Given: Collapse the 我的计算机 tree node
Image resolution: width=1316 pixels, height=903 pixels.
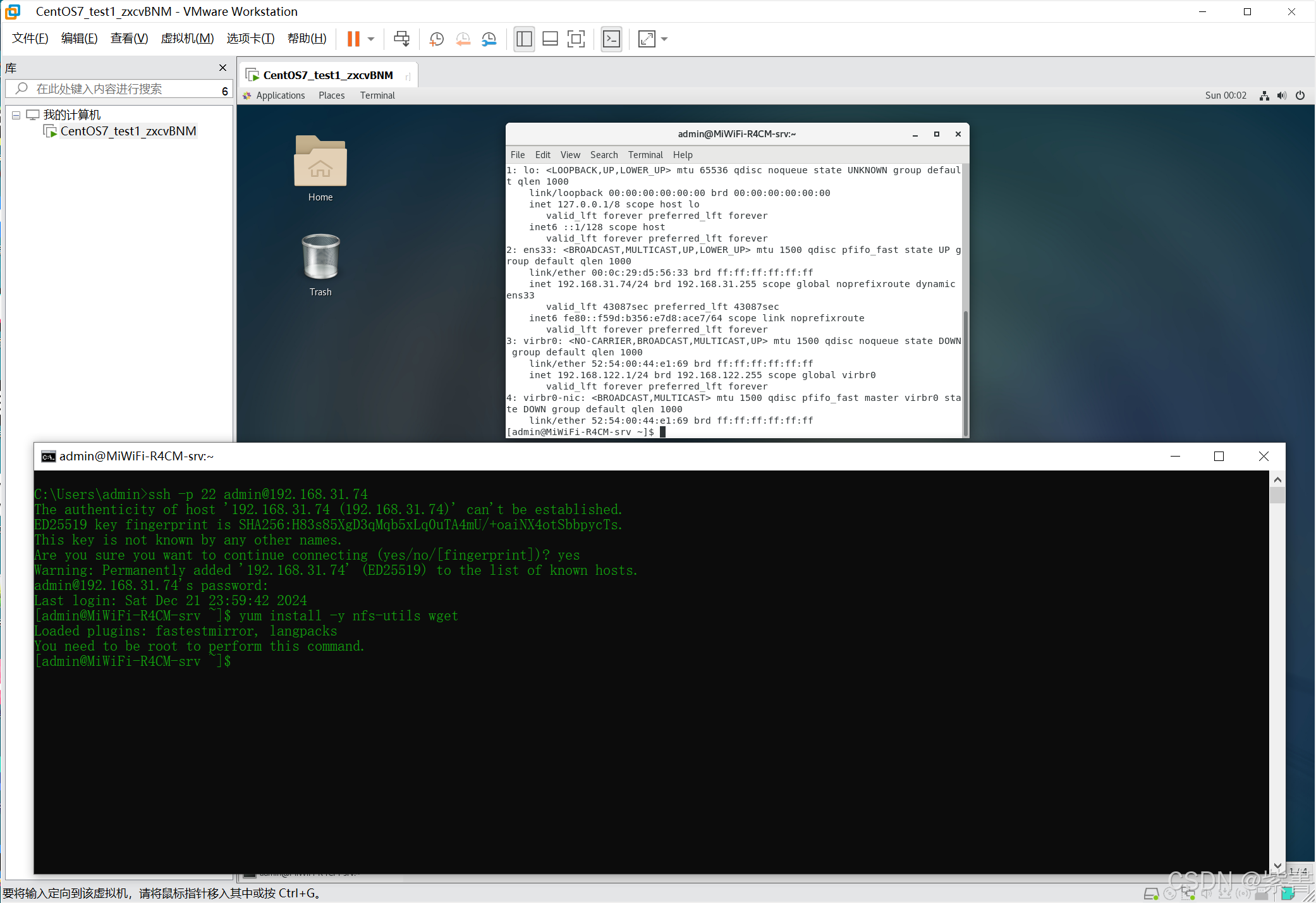Looking at the screenshot, I should click(16, 115).
